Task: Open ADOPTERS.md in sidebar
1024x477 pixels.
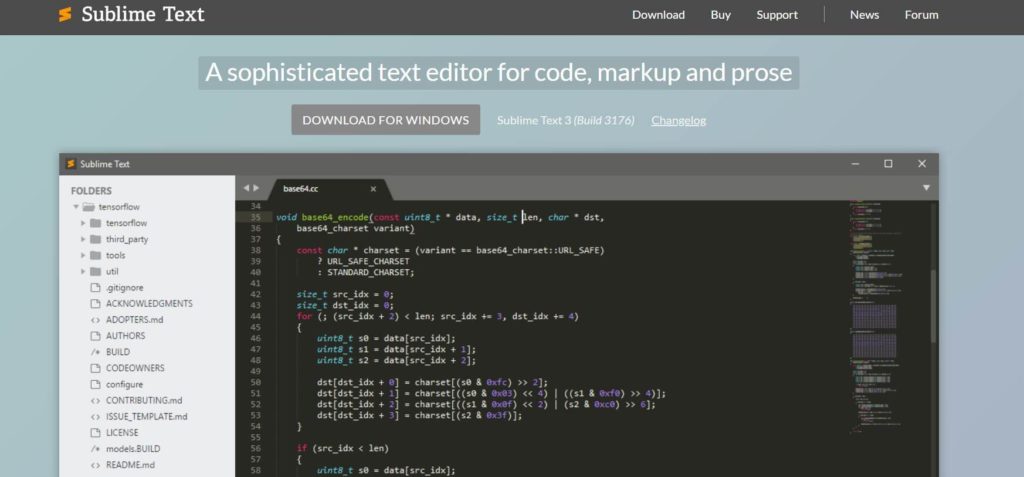Action: point(135,320)
